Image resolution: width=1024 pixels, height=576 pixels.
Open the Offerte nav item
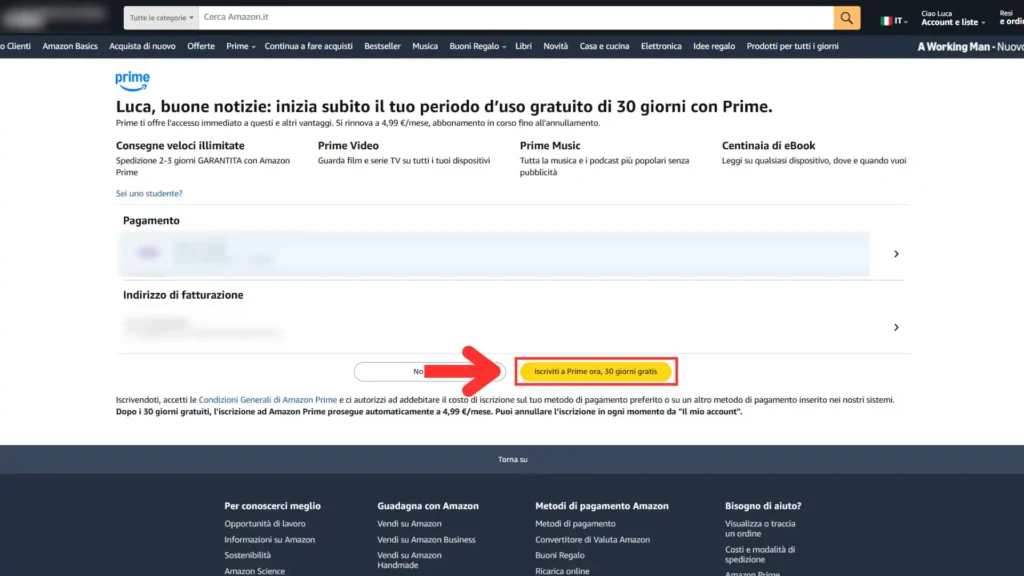point(200,46)
